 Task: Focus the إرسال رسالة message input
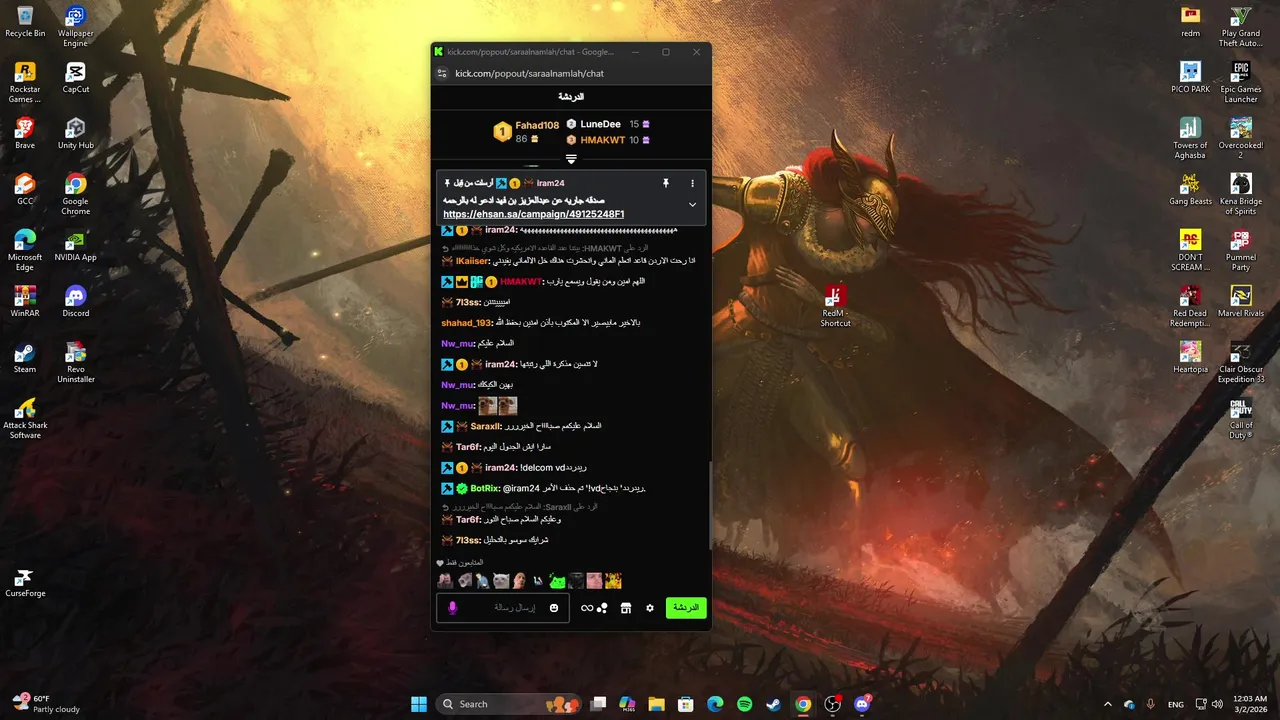point(503,608)
